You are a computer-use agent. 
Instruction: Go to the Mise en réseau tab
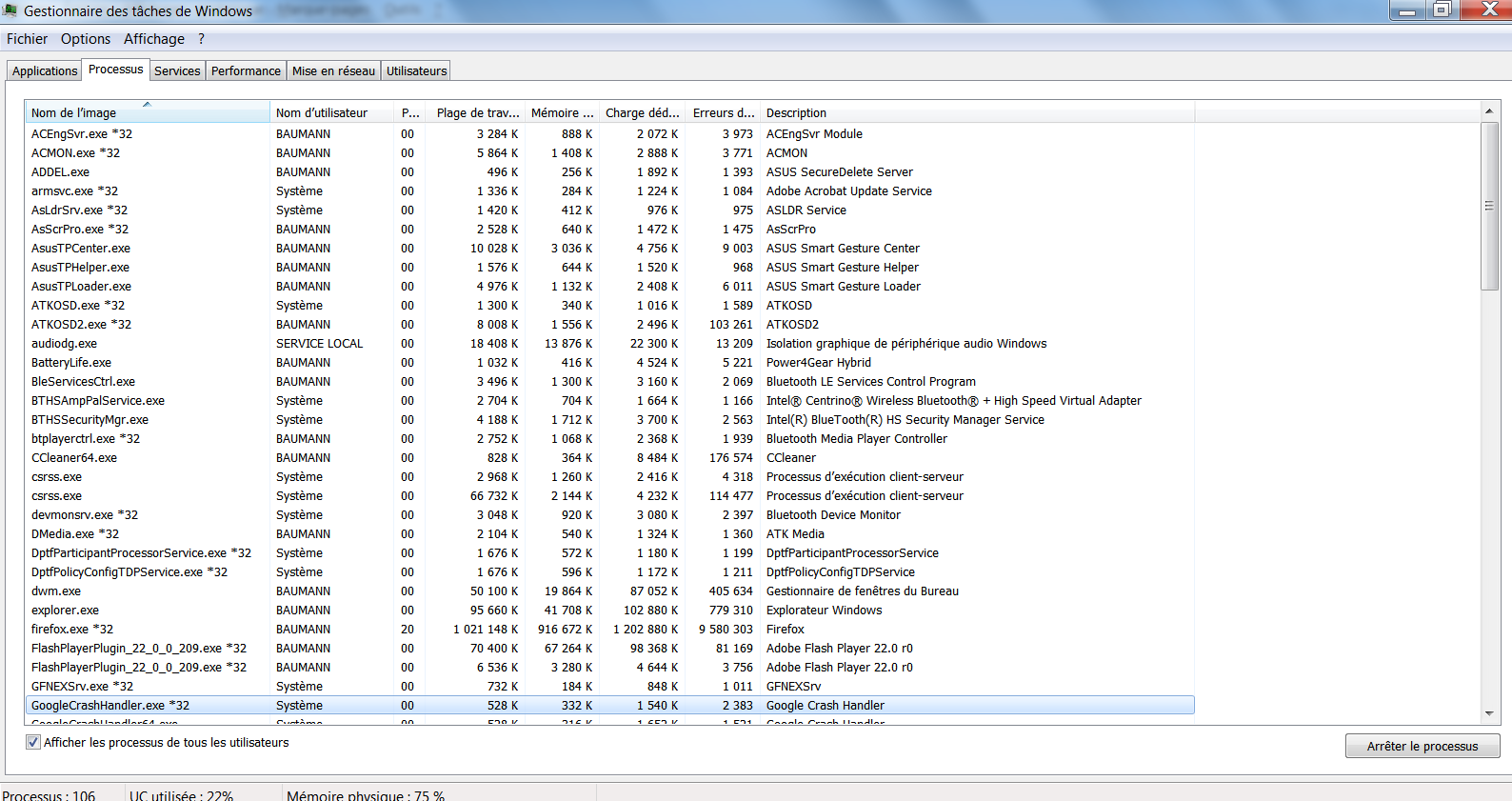[x=333, y=71]
